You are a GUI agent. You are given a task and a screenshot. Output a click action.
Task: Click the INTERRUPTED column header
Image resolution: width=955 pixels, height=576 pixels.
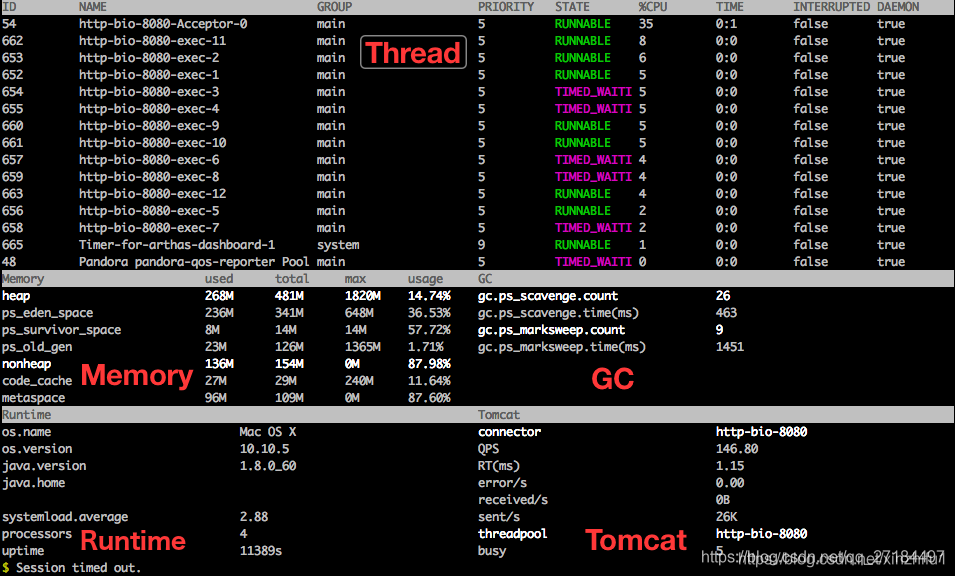point(831,7)
